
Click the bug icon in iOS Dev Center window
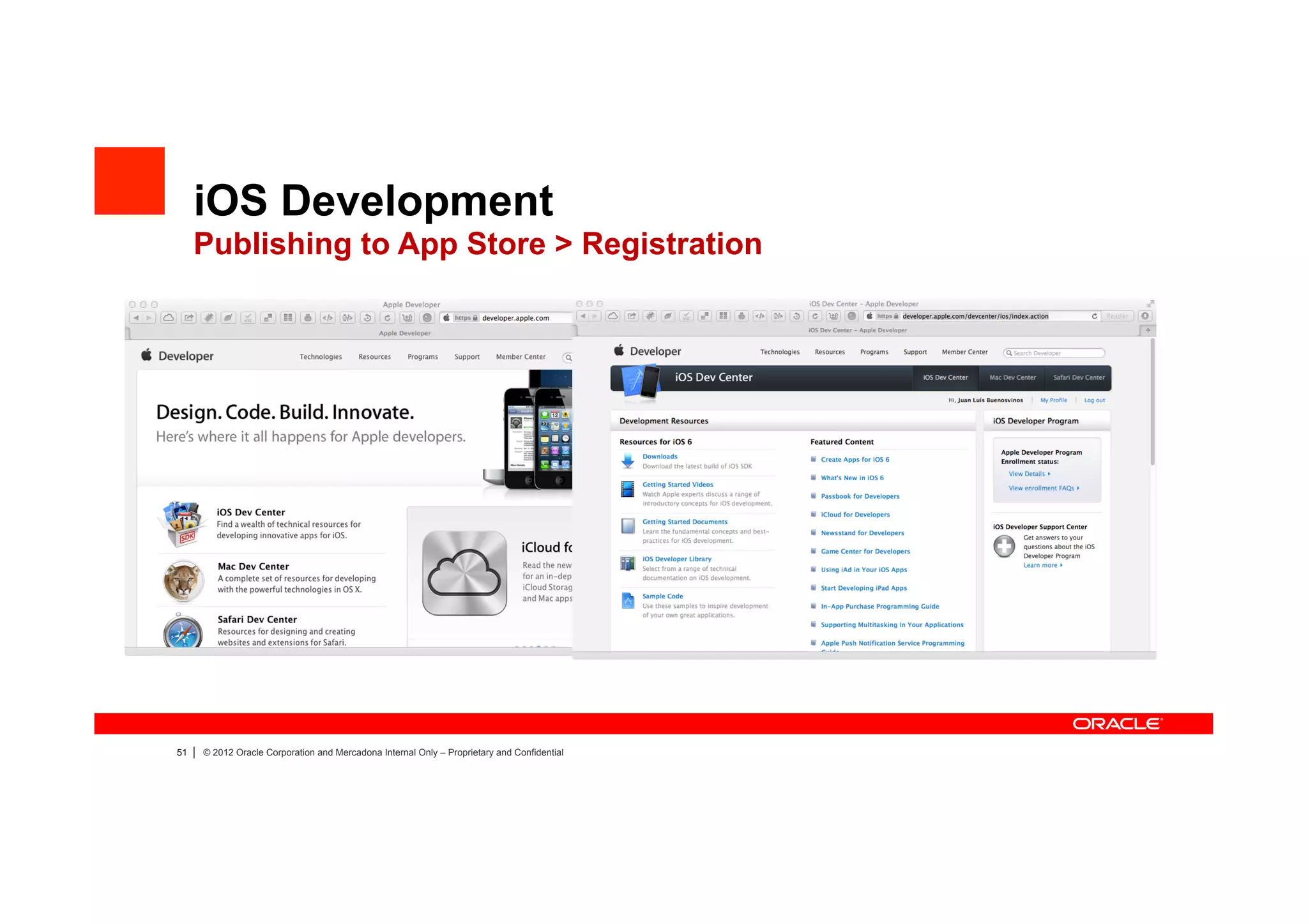point(650,316)
